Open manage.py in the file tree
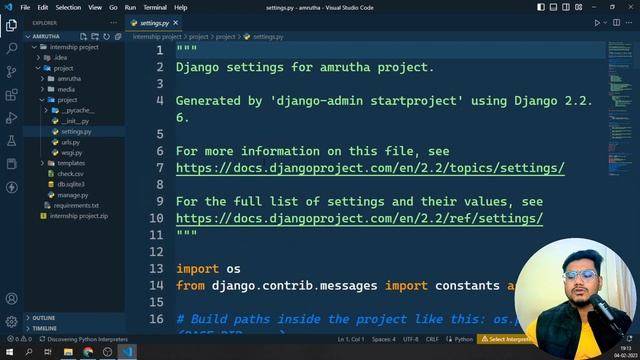The height and width of the screenshot is (360, 640). [x=74, y=195]
